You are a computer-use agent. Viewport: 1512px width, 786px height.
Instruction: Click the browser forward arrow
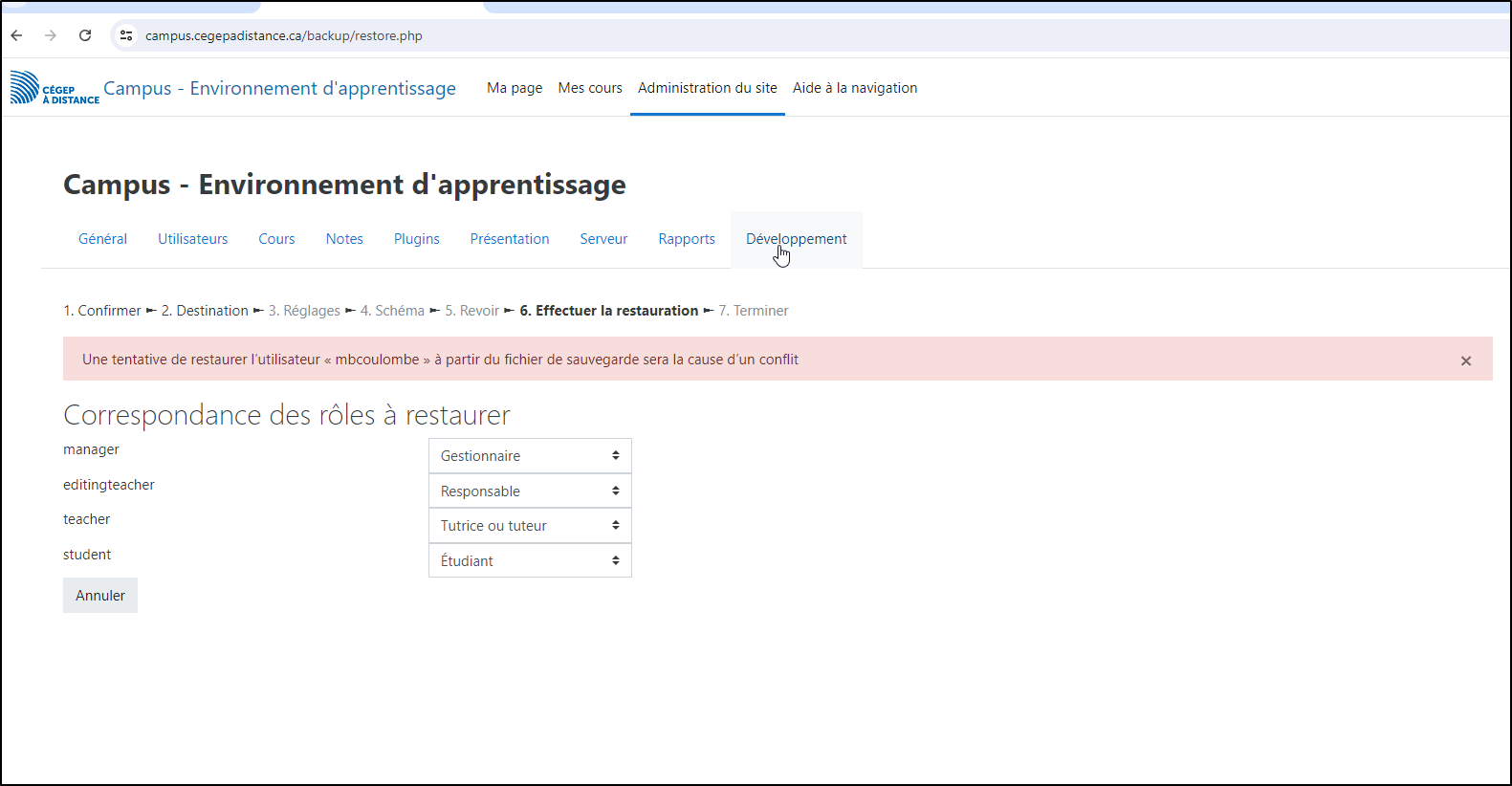point(51,35)
